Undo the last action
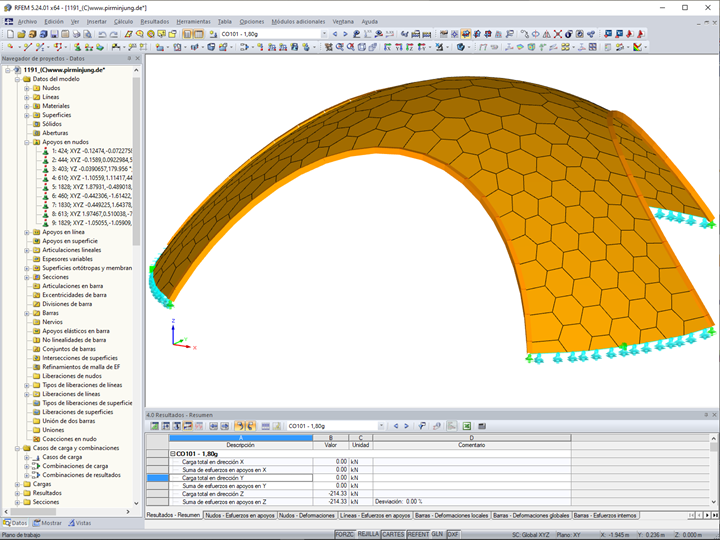The width and height of the screenshot is (720, 540). 102,34
